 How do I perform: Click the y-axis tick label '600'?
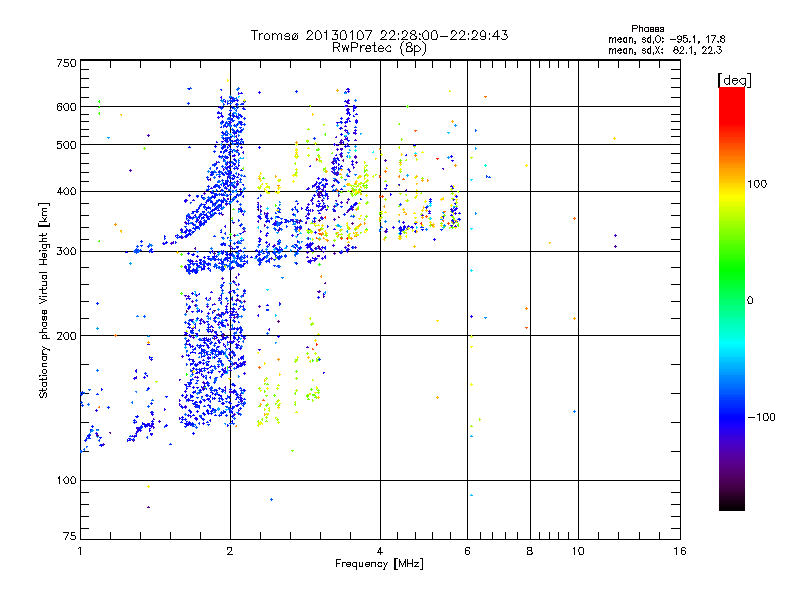tap(66, 107)
